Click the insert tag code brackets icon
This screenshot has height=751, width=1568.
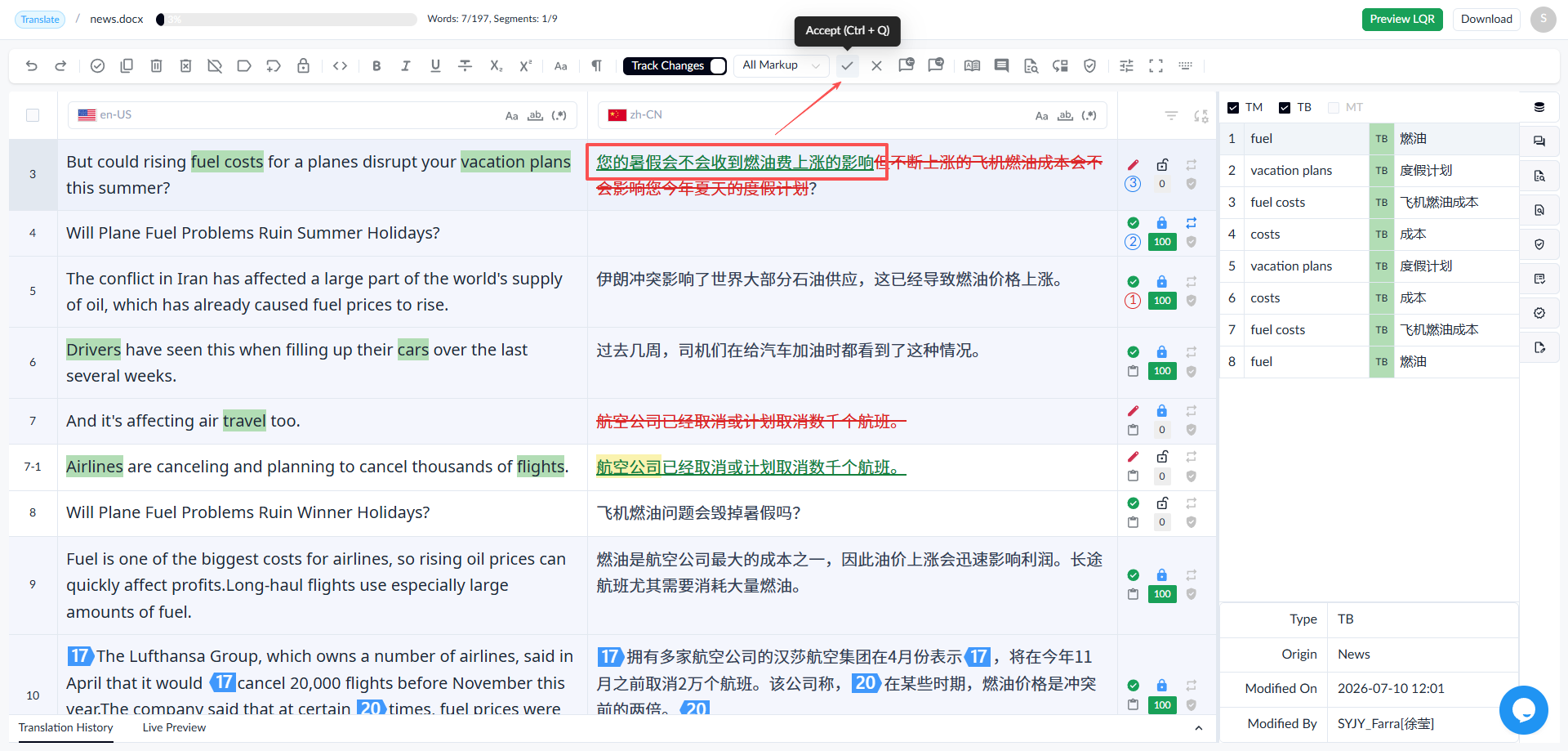341,66
